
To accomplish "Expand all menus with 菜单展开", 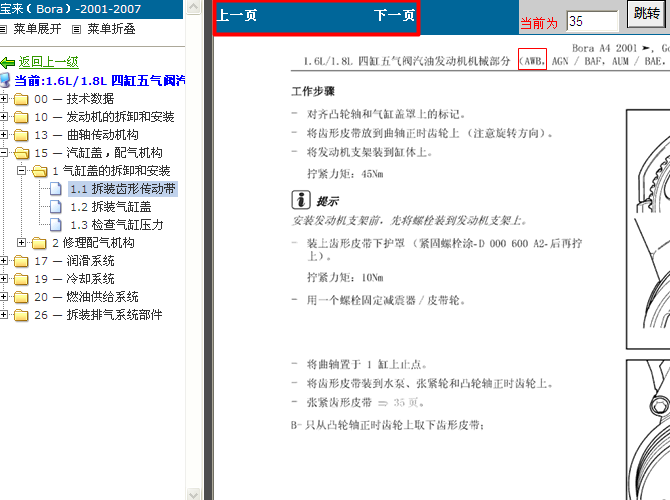I will pyautogui.click(x=37, y=29).
